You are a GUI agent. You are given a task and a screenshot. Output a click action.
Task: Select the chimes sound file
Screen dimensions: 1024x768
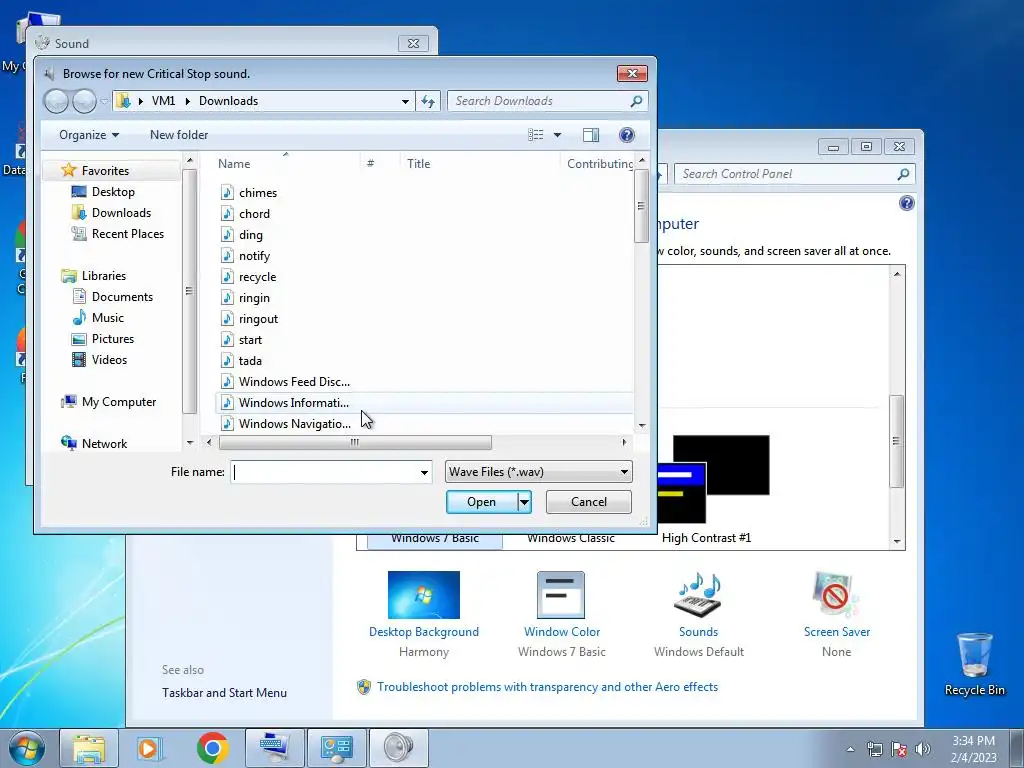point(257,193)
